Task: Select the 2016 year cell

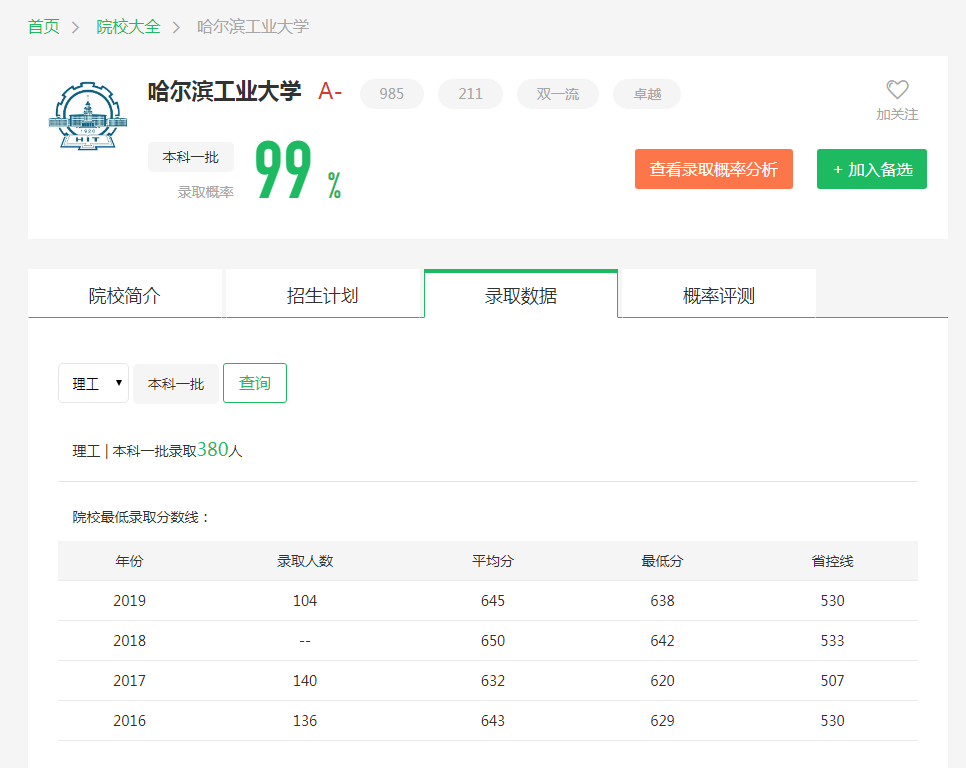Action: point(129,721)
